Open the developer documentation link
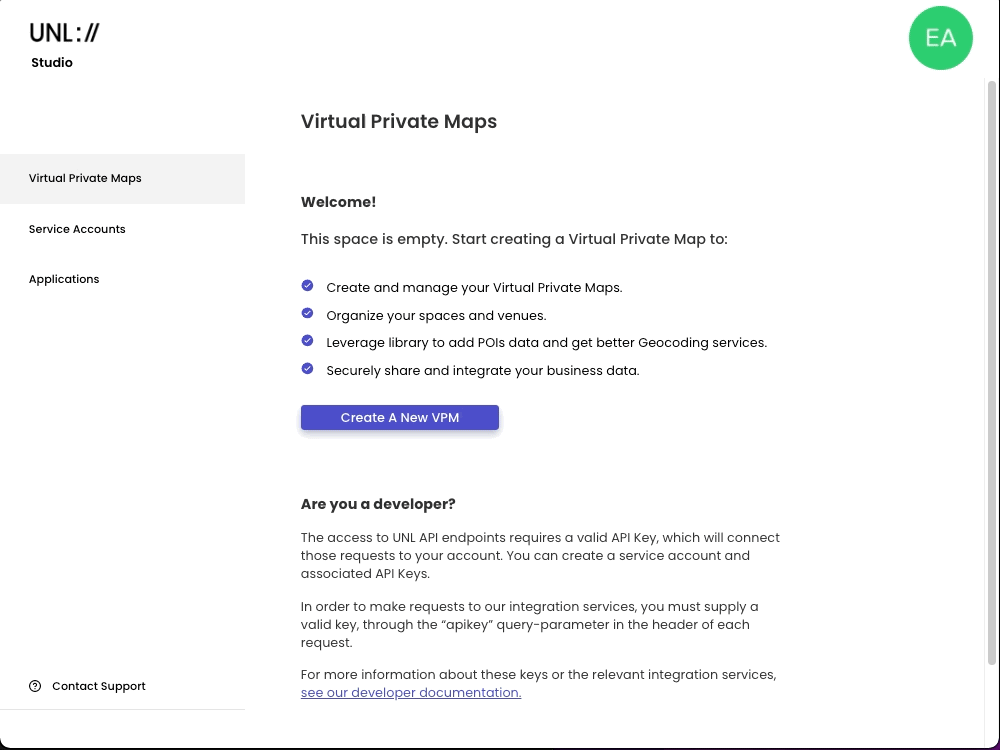 [x=411, y=693]
